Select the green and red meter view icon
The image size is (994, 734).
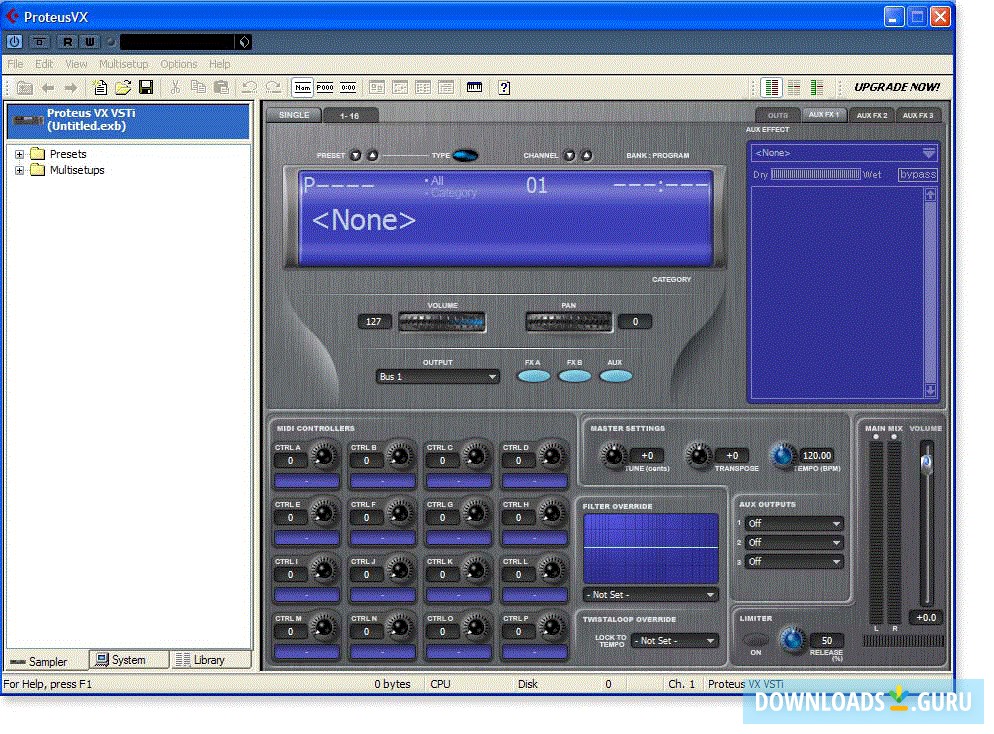point(771,87)
